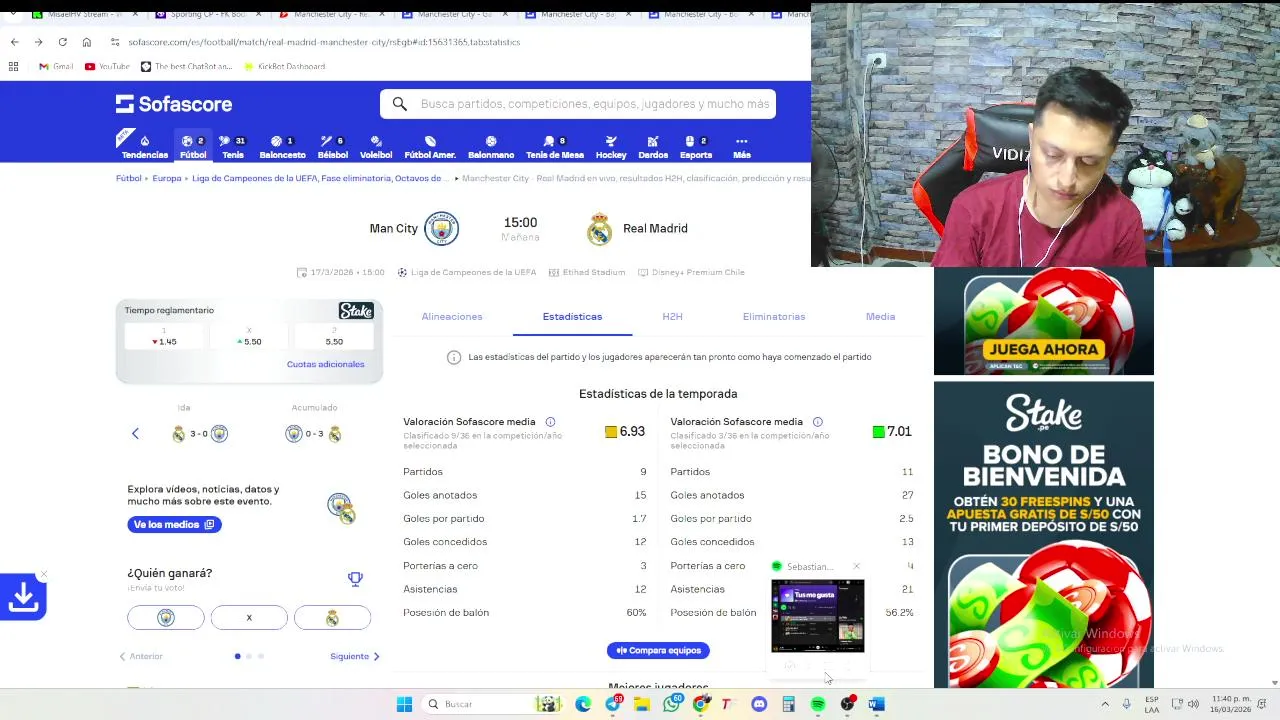Image resolution: width=1280 pixels, height=720 pixels.
Task: Click the Man City crest
Action: pyautogui.click(x=441, y=228)
